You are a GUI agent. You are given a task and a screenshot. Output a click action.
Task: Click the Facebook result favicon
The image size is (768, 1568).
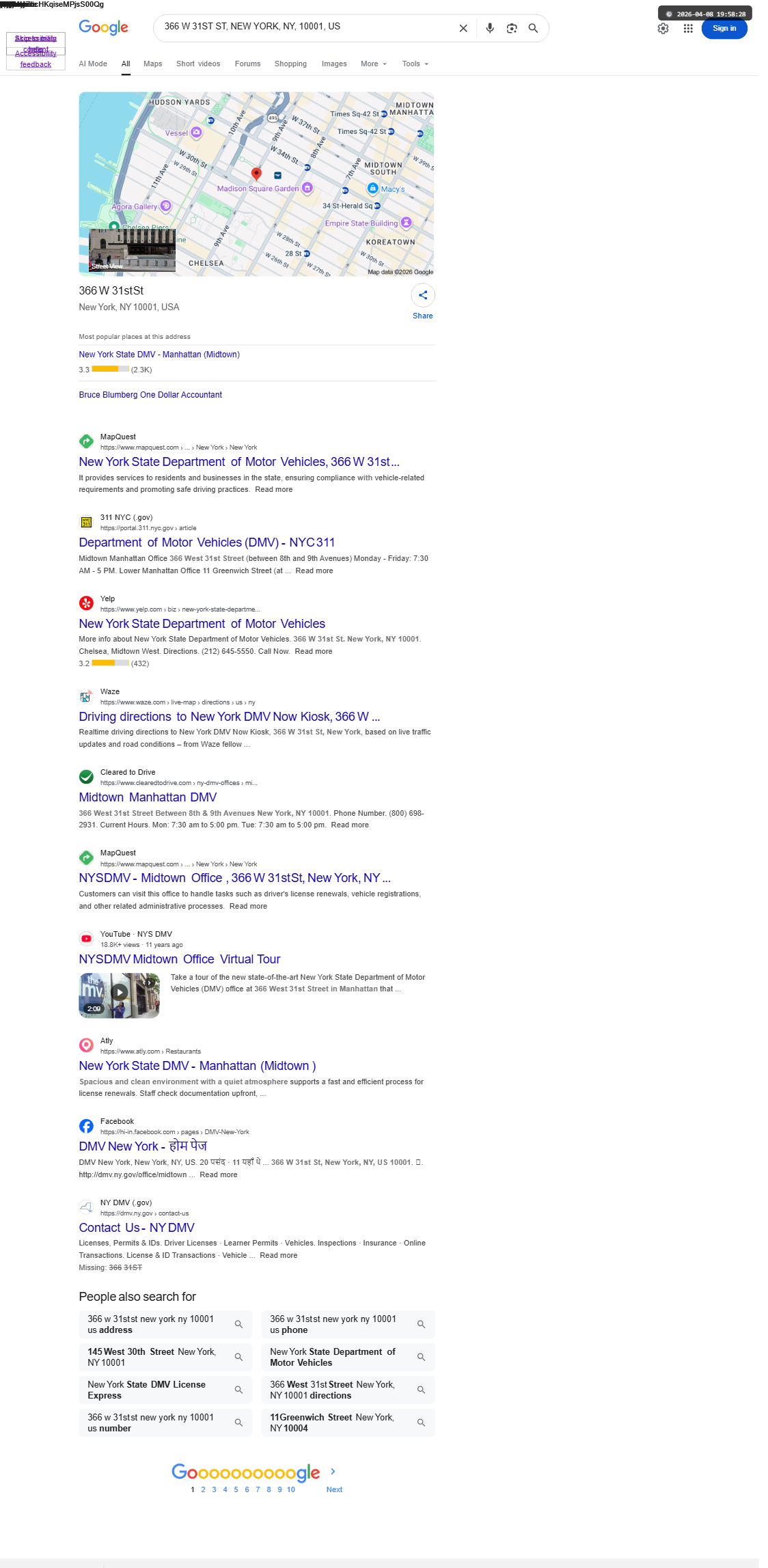[x=86, y=1126]
